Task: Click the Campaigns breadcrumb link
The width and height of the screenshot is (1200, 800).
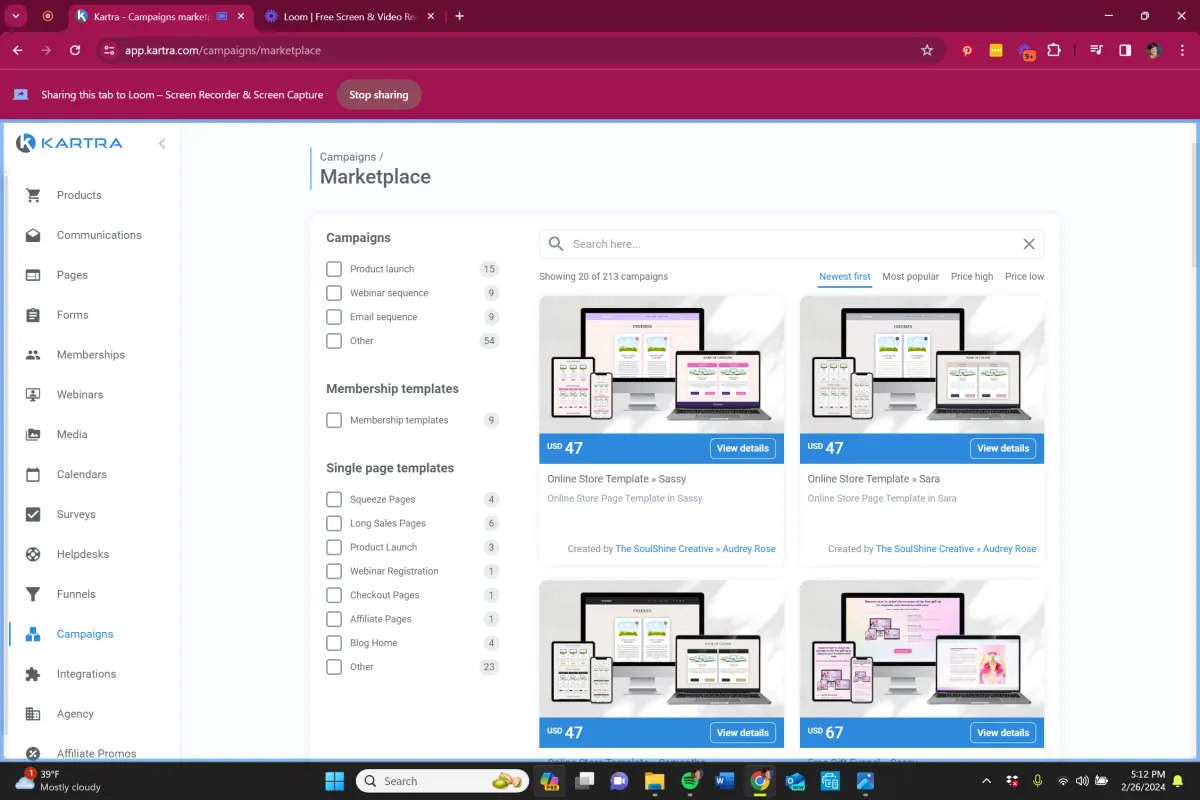Action: [x=348, y=157]
